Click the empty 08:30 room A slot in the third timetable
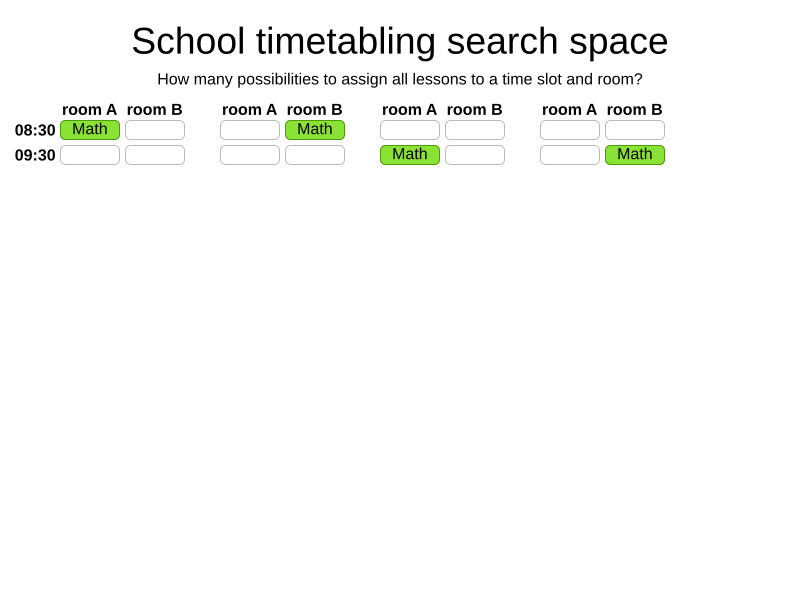 tap(410, 130)
